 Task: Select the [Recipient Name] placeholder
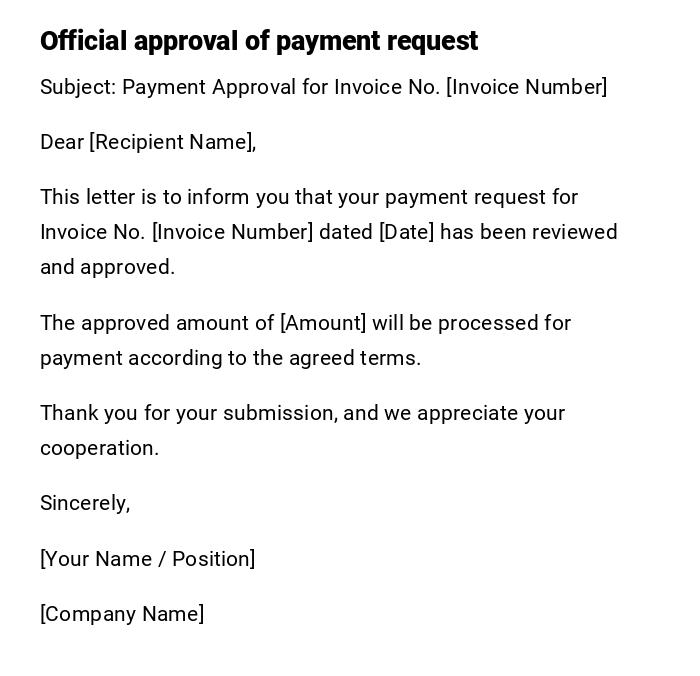point(170,142)
